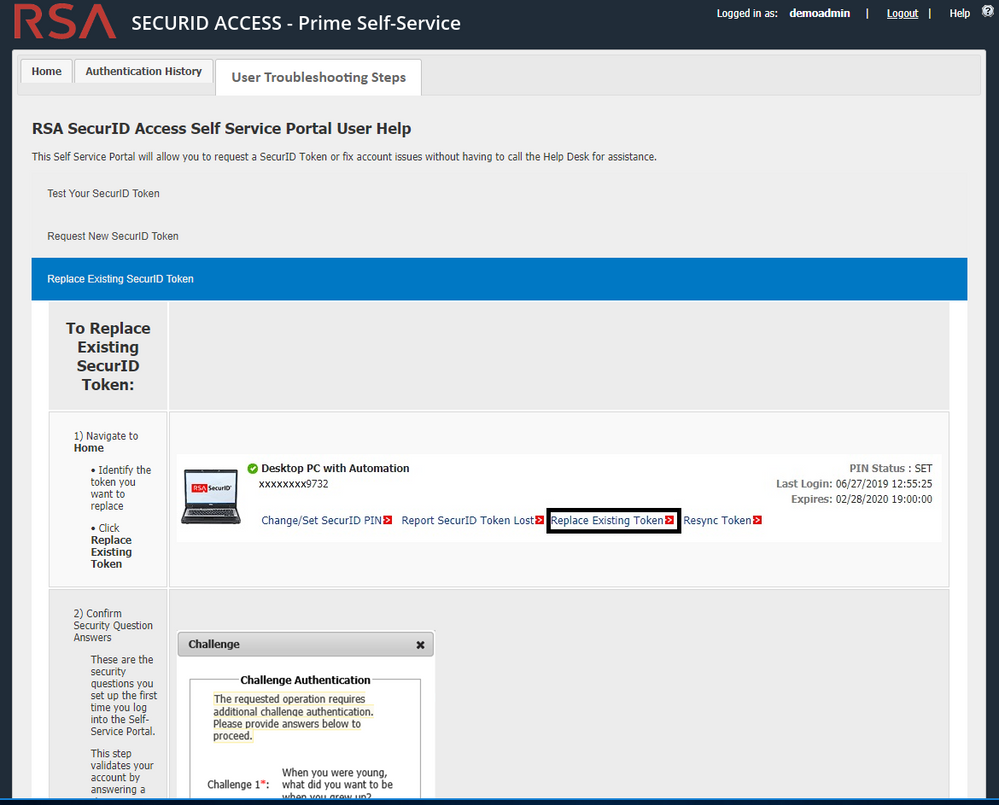This screenshot has width=999, height=805.
Task: Click the SecurID laptop token image
Action: (x=210, y=496)
